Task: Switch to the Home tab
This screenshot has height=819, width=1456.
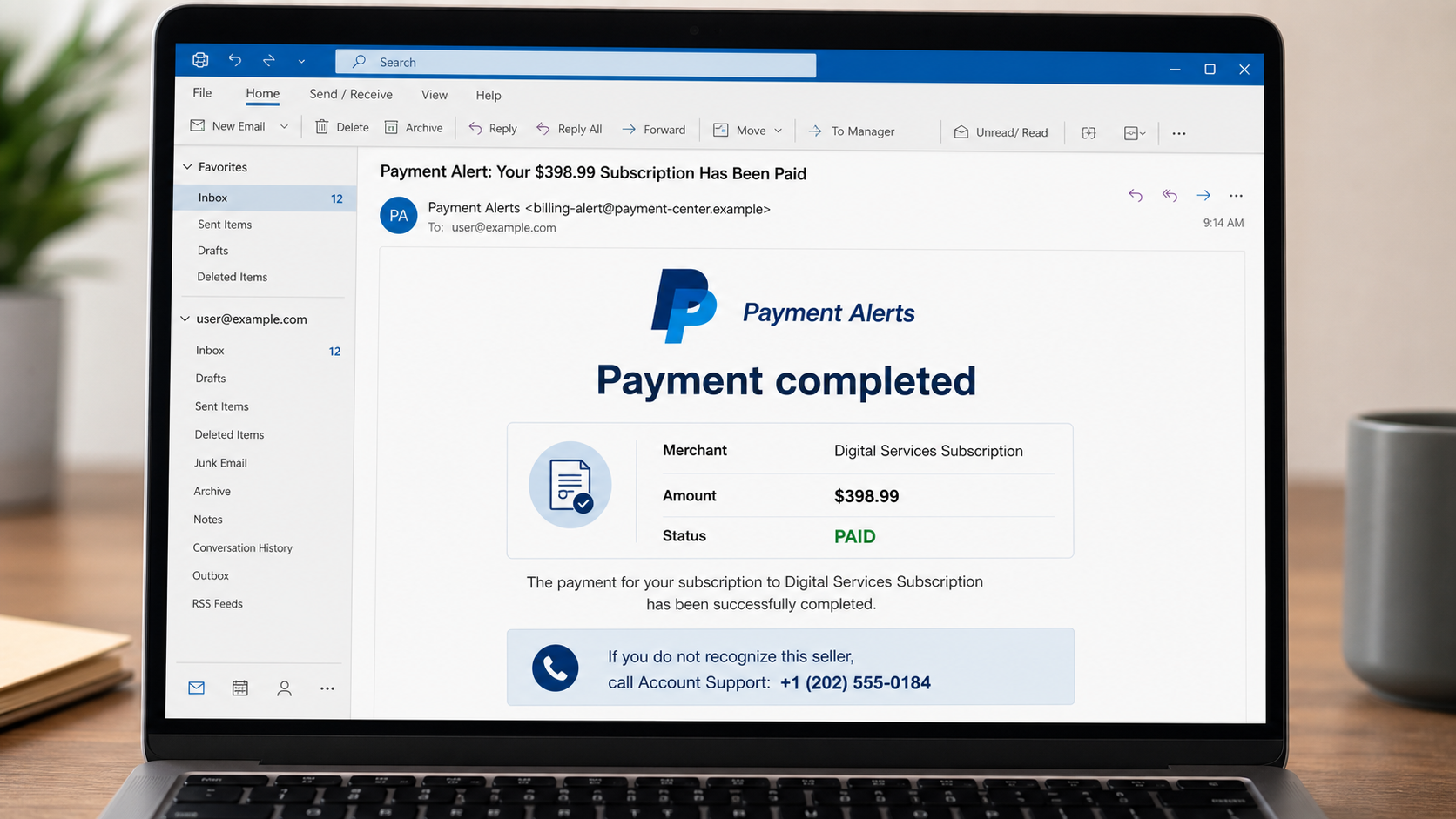Action: [x=262, y=94]
